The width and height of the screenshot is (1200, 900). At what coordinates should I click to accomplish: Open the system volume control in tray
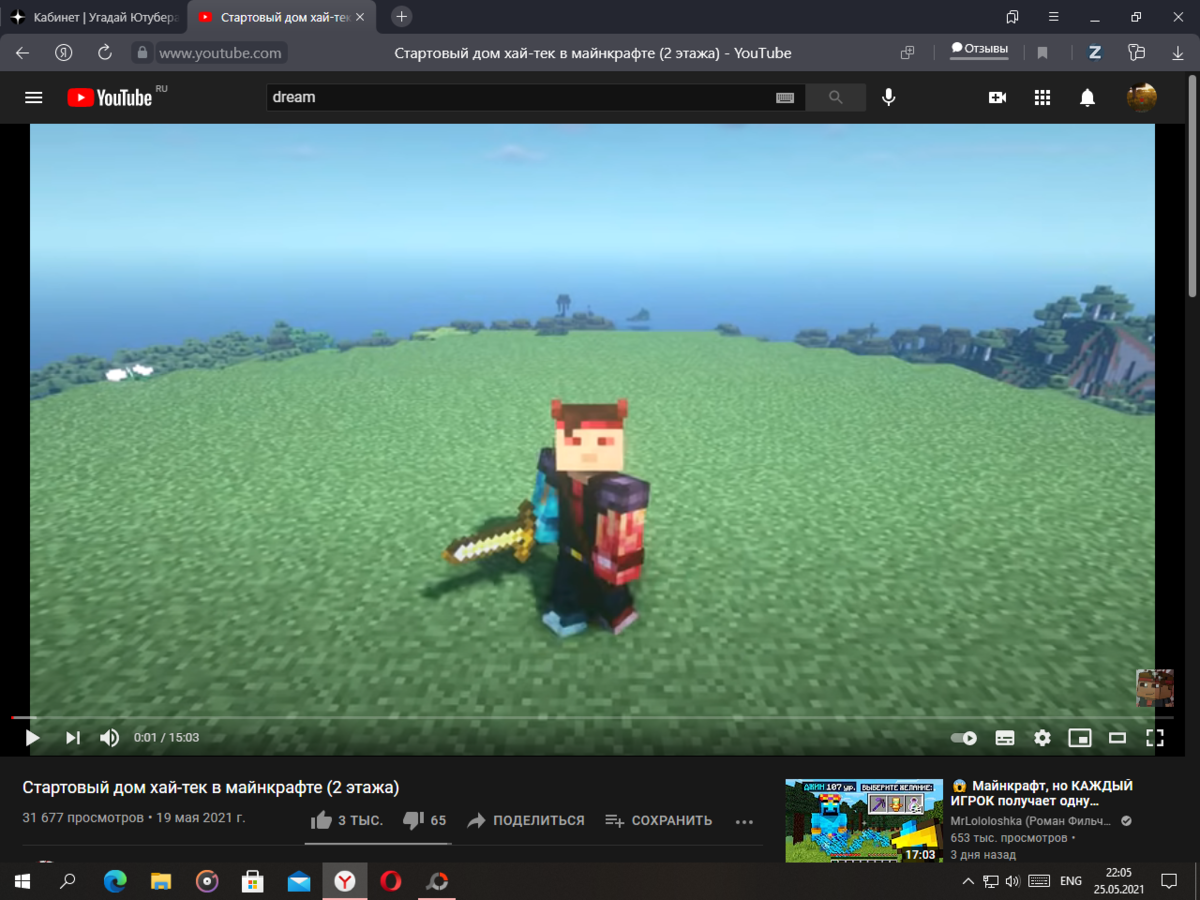(x=1012, y=881)
